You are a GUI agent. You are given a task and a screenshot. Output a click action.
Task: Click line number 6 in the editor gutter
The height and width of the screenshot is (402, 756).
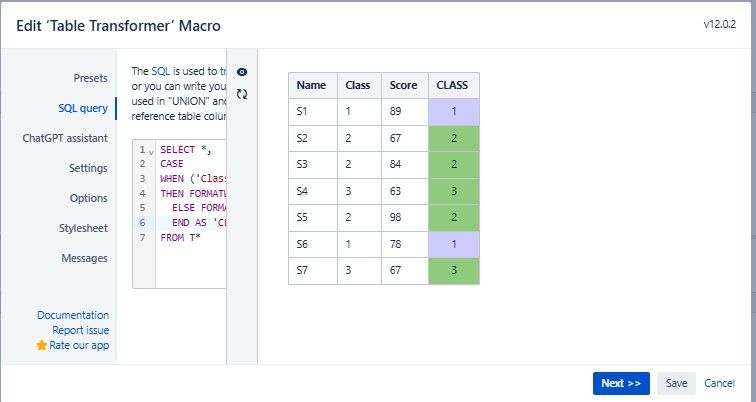tap(142, 223)
